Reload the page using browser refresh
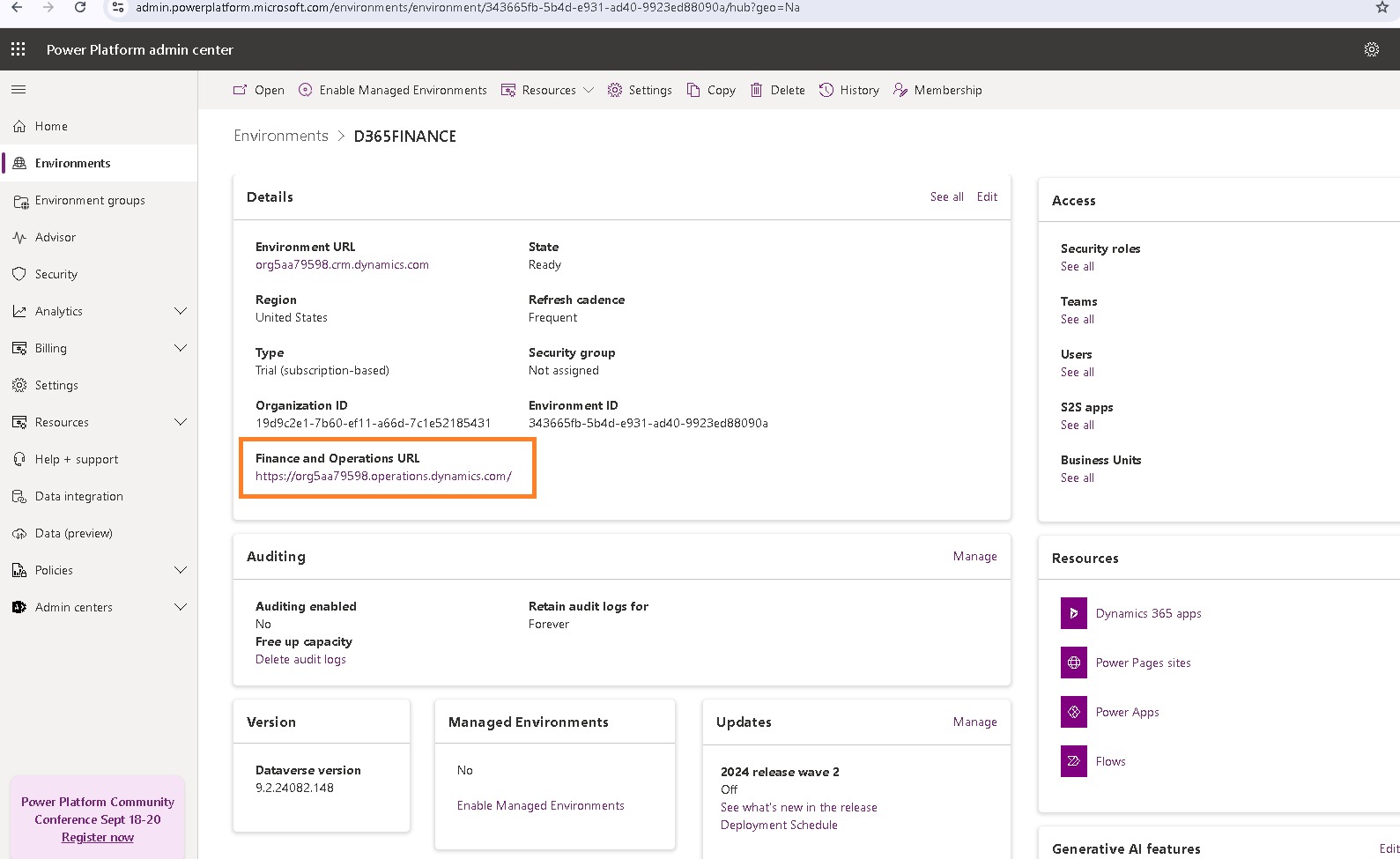This screenshot has width=1400, height=859. pyautogui.click(x=80, y=7)
